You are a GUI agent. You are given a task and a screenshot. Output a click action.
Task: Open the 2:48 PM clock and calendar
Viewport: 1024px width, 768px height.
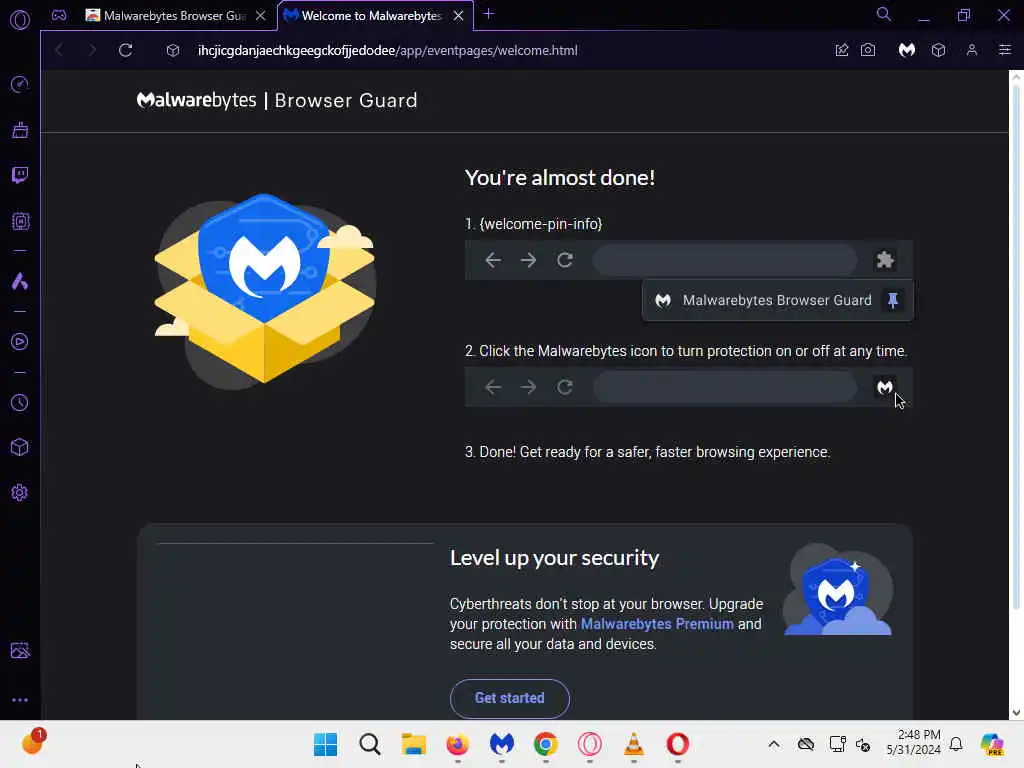tap(914, 743)
